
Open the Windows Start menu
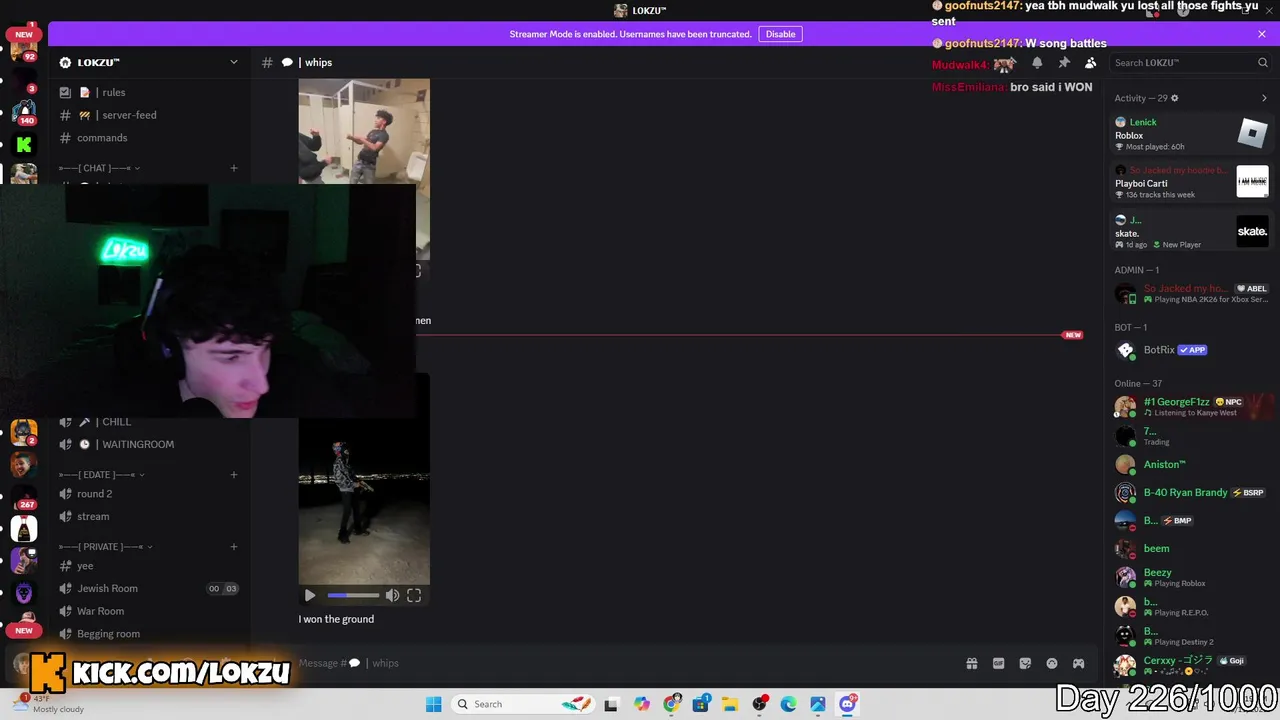[x=433, y=704]
